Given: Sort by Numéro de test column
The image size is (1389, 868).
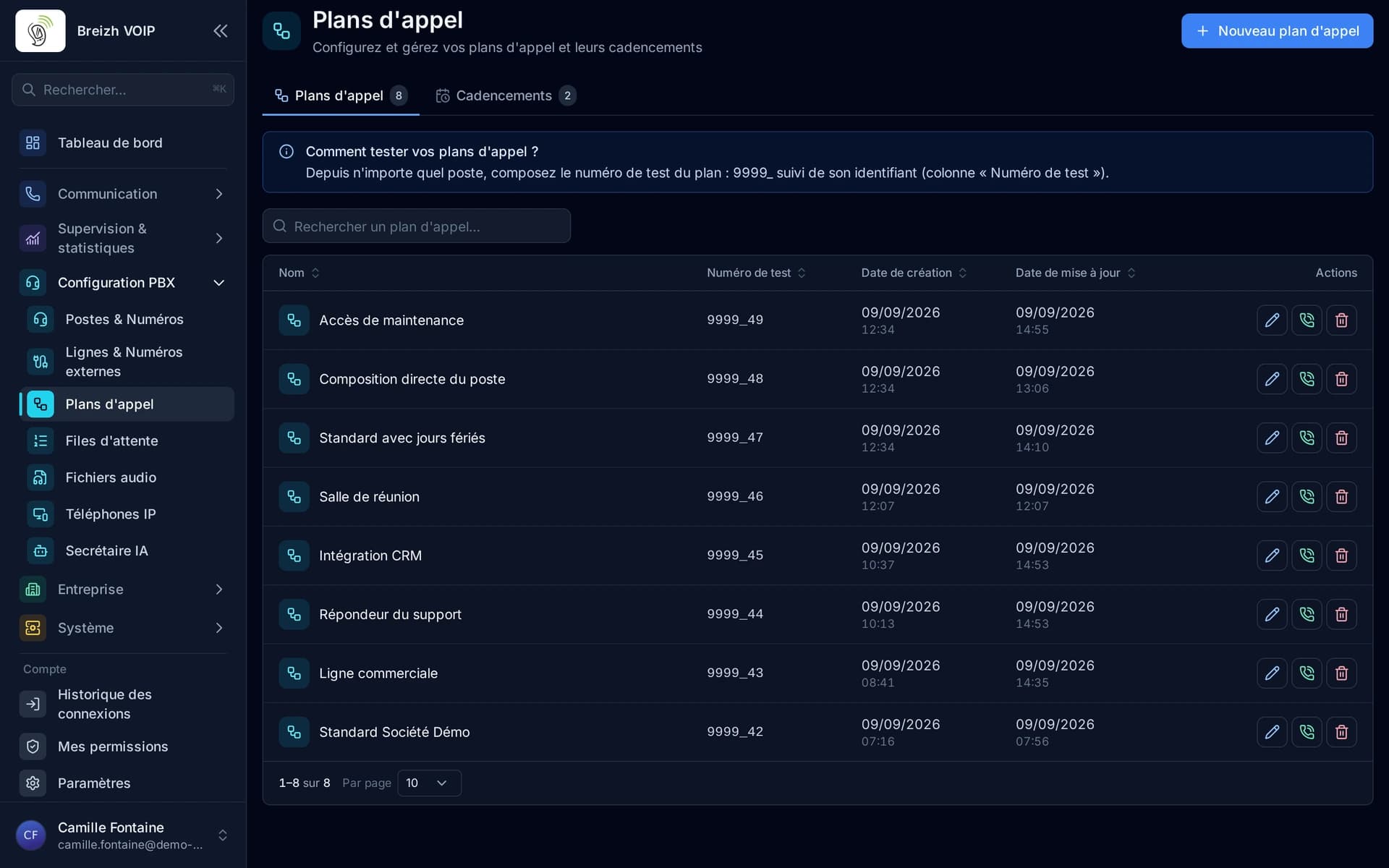Looking at the screenshot, I should point(756,273).
